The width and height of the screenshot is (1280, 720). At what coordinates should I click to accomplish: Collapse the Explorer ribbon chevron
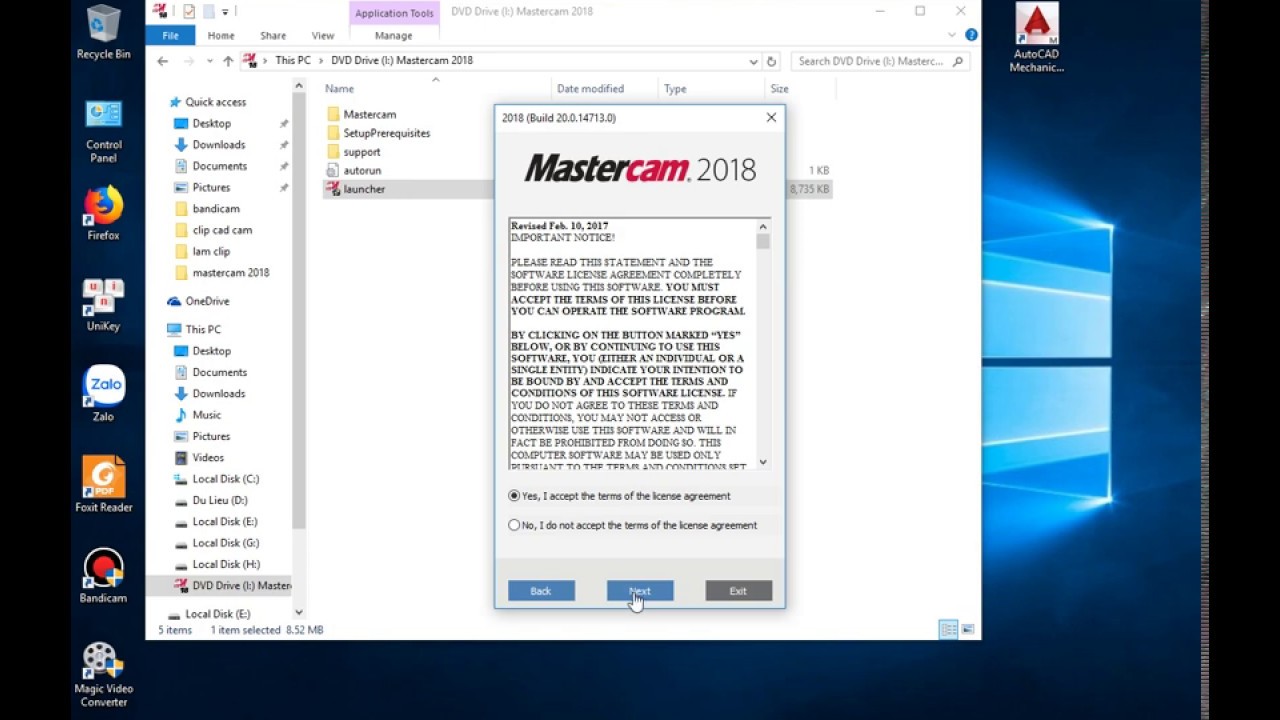tap(951, 35)
